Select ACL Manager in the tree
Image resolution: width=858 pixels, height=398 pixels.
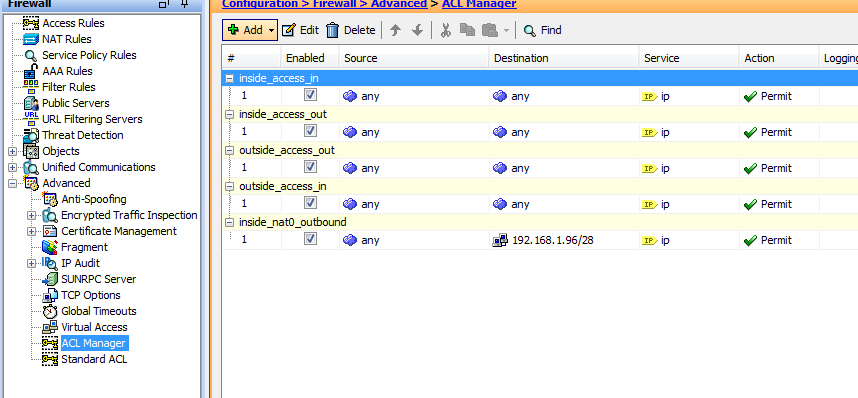pos(94,343)
